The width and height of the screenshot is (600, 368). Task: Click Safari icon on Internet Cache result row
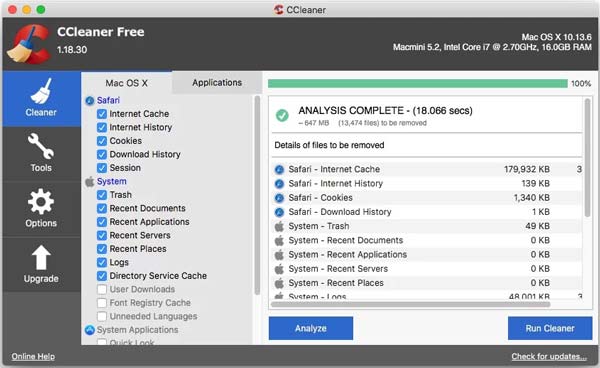[x=279, y=169]
